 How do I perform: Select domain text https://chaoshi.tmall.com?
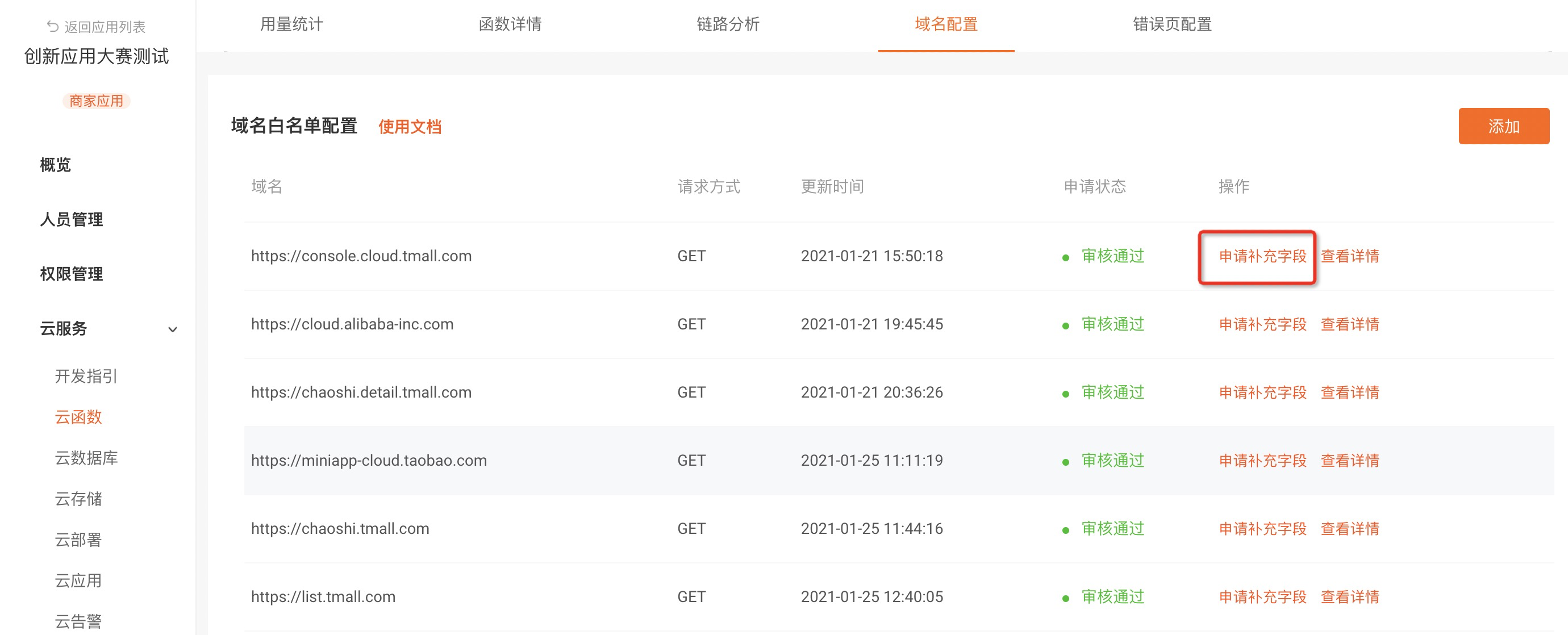tap(340, 529)
